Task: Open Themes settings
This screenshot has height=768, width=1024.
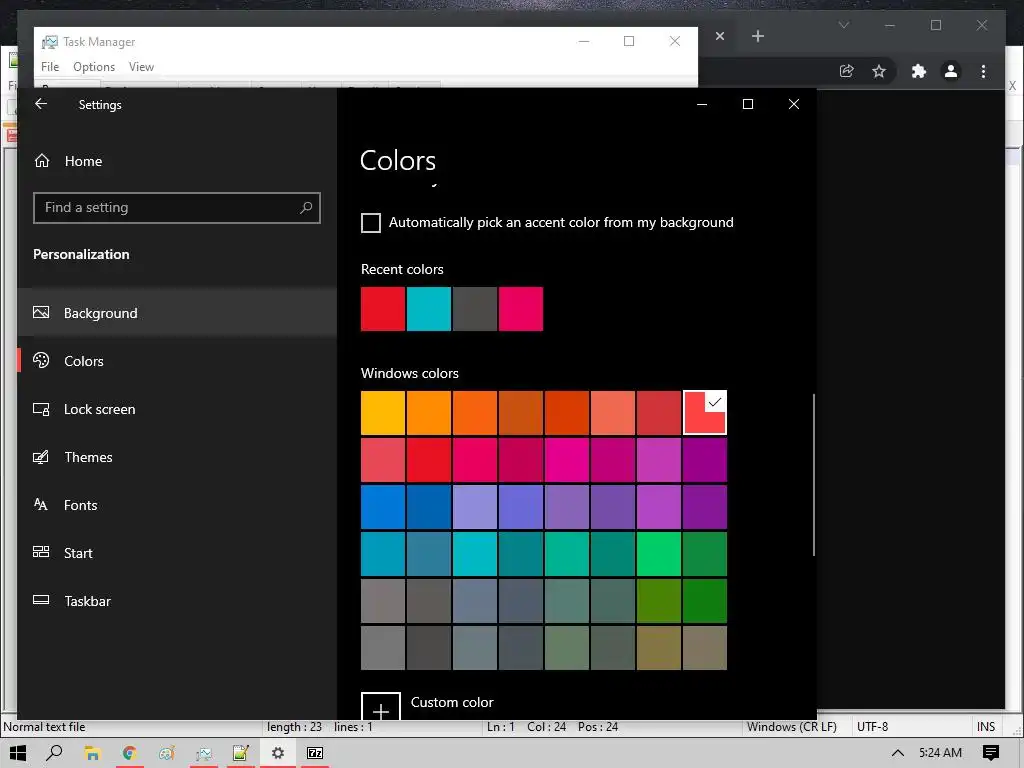Action: click(x=177, y=457)
